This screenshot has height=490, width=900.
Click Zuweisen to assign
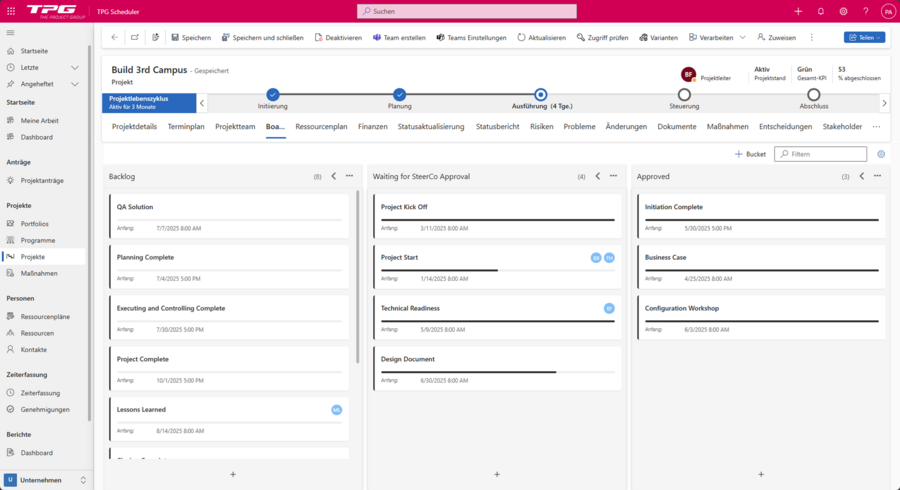(777, 37)
